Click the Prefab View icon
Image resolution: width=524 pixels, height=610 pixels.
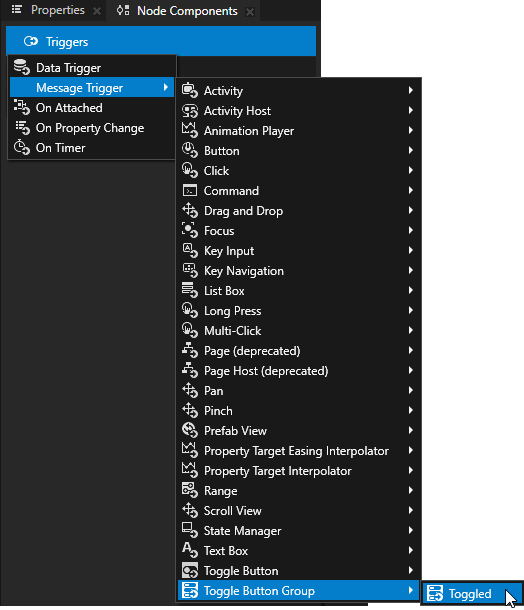point(190,431)
